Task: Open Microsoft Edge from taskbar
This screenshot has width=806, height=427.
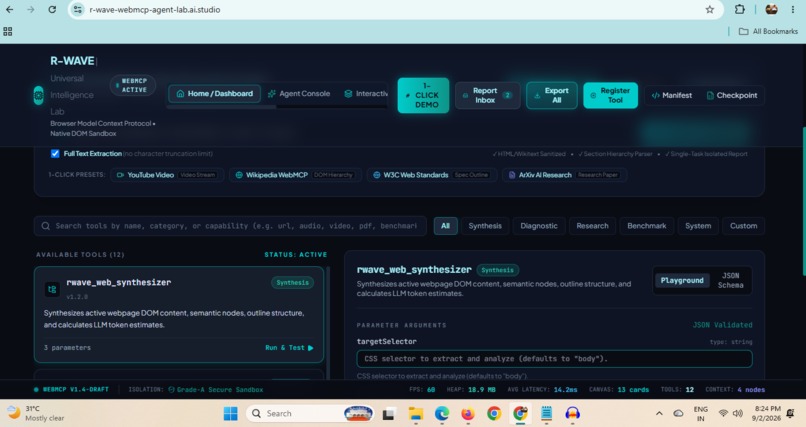Action: [442, 413]
